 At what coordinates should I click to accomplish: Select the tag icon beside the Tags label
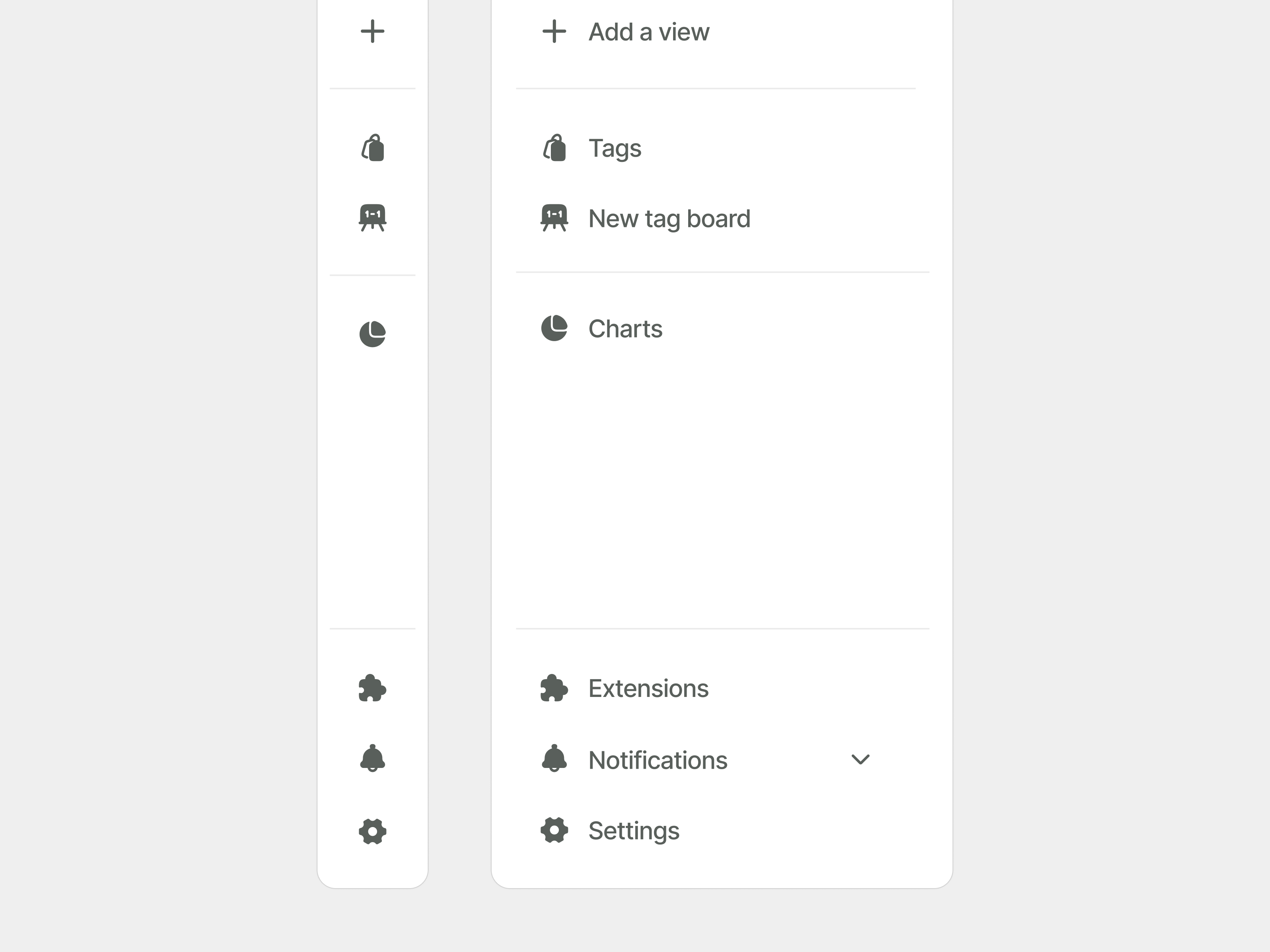click(x=554, y=148)
